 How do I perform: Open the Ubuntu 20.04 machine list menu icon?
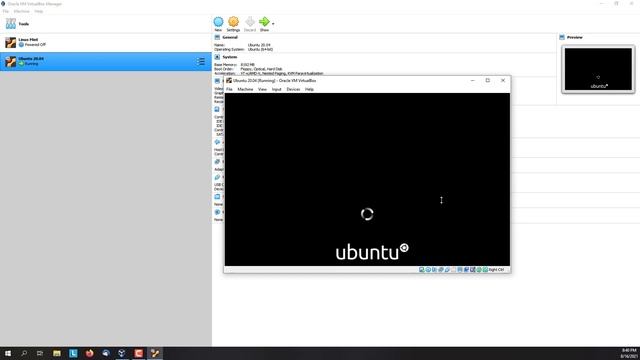pyautogui.click(x=201, y=61)
